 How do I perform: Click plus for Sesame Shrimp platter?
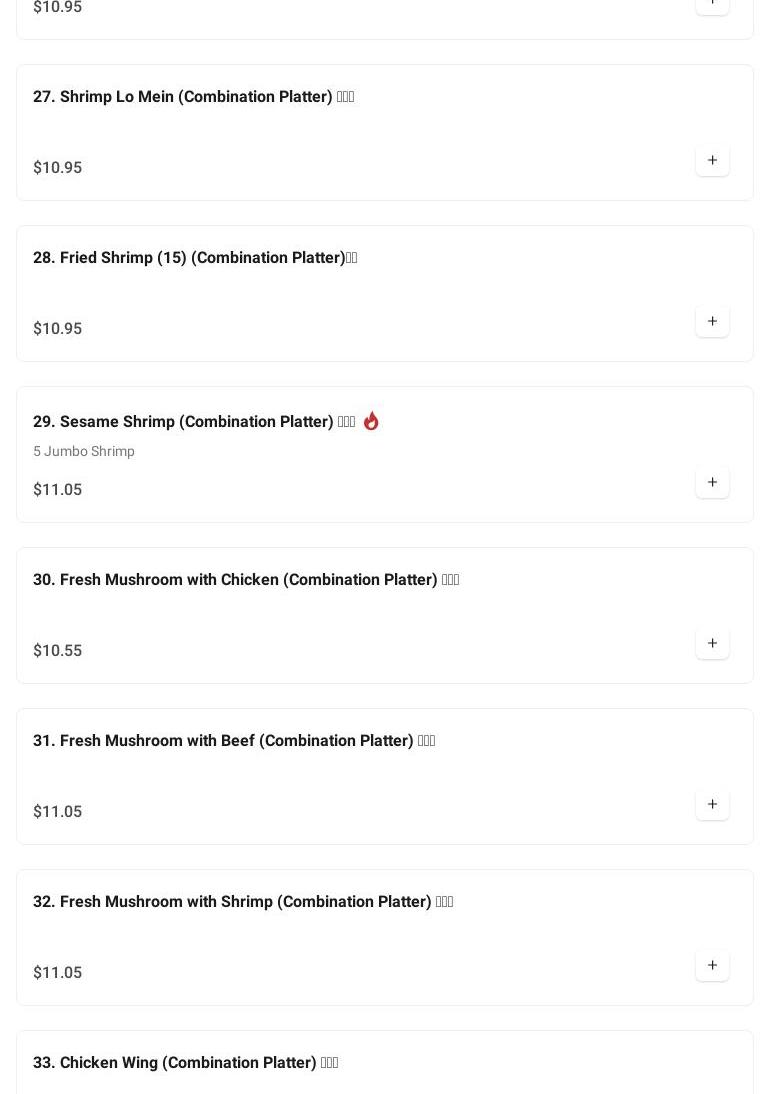point(712,482)
